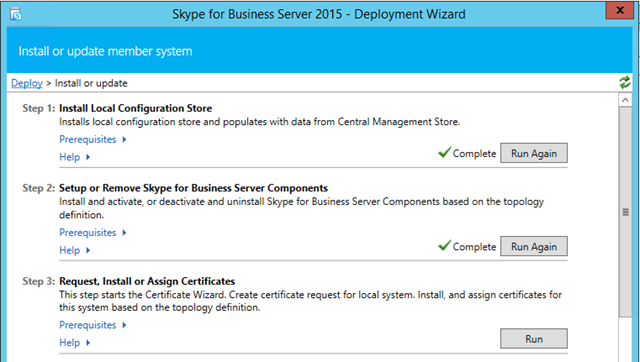Expand Prerequisites under Step 2
640x362 pixels.
pos(93,233)
